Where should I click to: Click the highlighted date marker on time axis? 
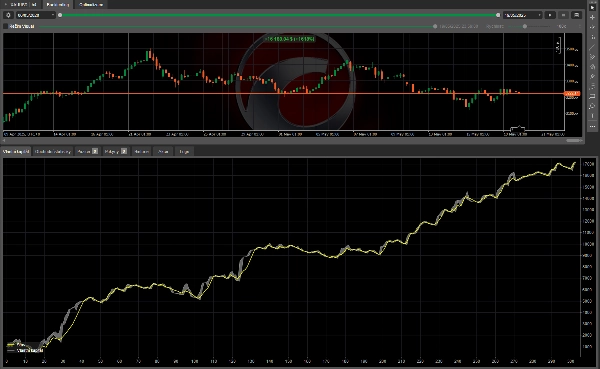(x=518, y=129)
